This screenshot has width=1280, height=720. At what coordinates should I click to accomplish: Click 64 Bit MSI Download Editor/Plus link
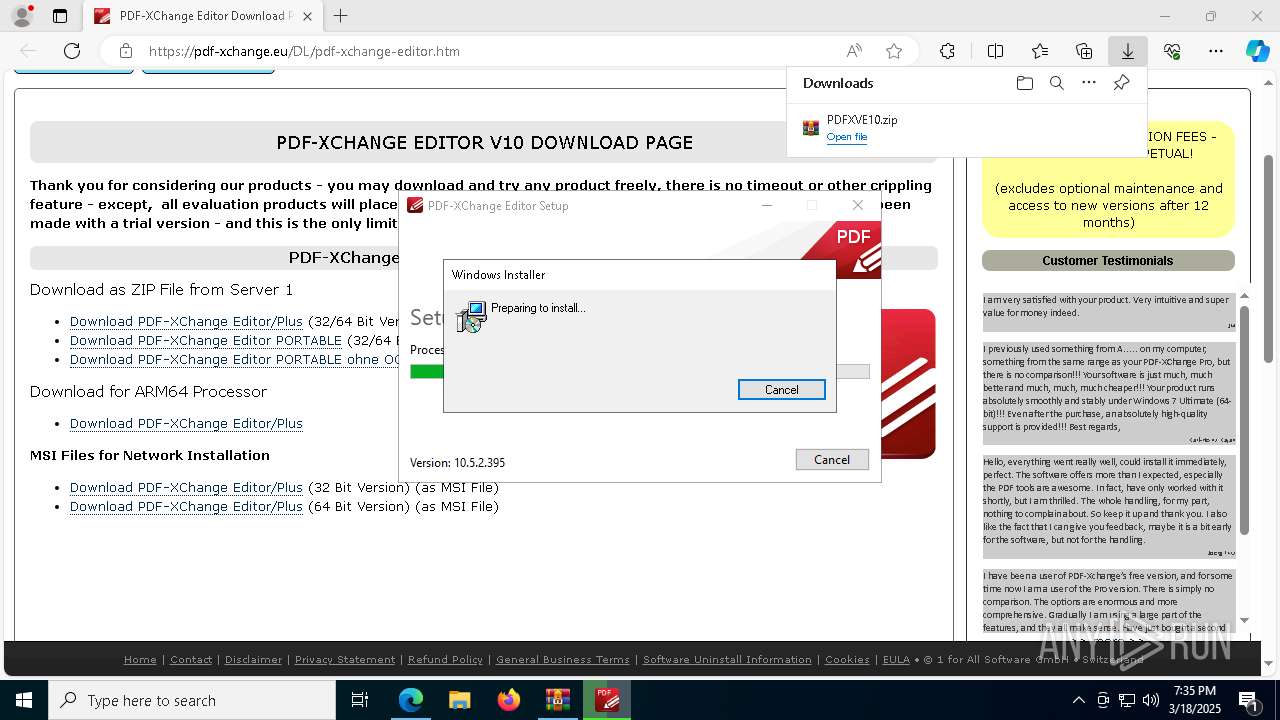click(x=186, y=507)
